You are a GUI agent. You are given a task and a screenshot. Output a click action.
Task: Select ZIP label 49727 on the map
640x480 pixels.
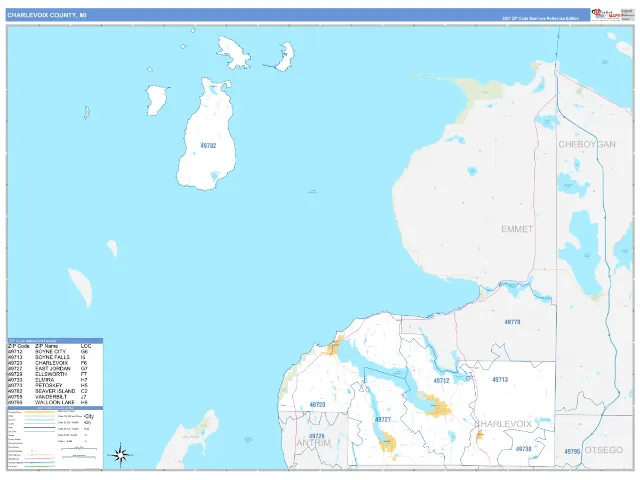point(383,420)
